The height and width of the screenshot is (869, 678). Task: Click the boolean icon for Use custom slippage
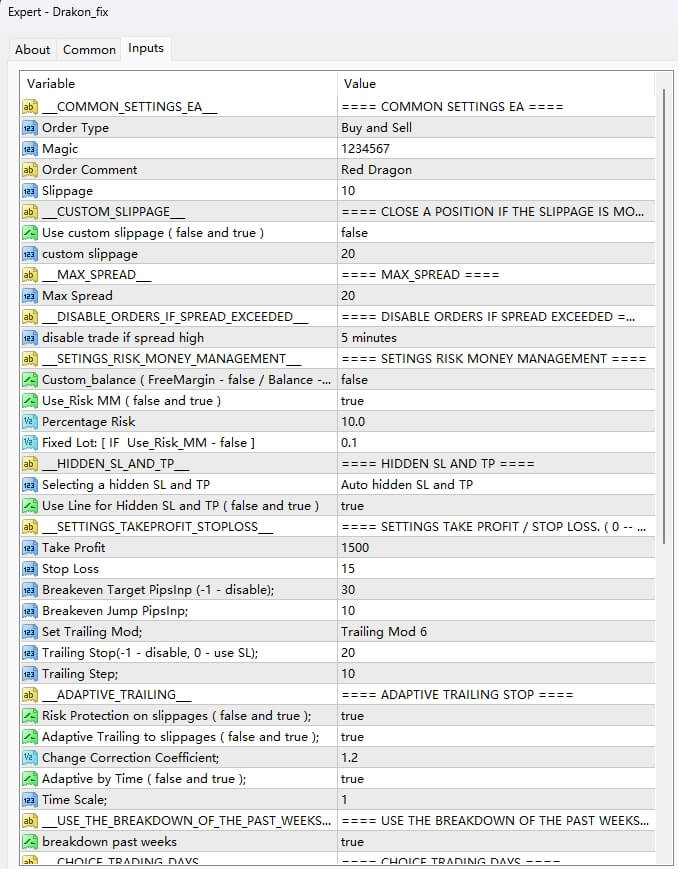point(29,233)
